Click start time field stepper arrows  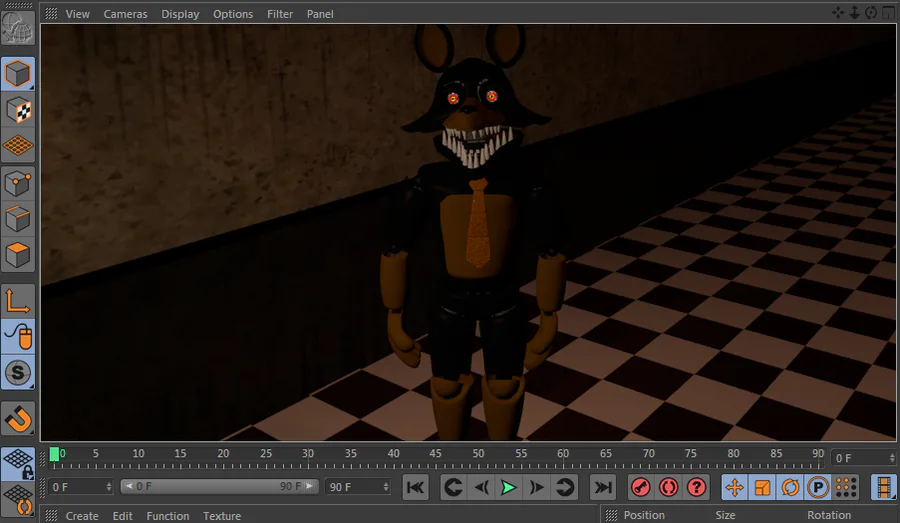click(x=109, y=487)
